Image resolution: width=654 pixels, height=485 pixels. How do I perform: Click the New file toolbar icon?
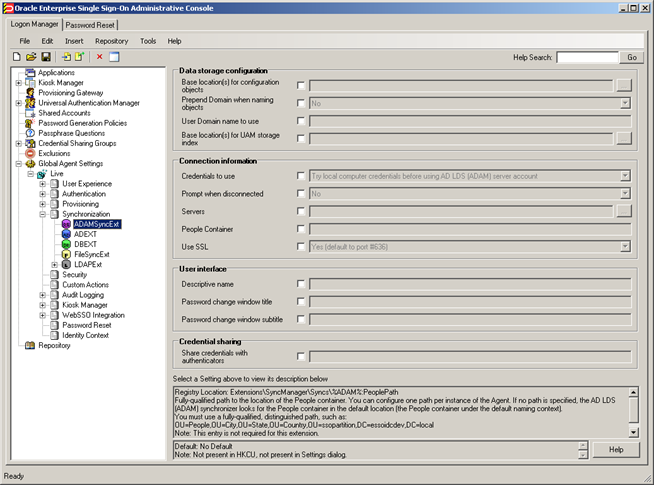(x=17, y=57)
